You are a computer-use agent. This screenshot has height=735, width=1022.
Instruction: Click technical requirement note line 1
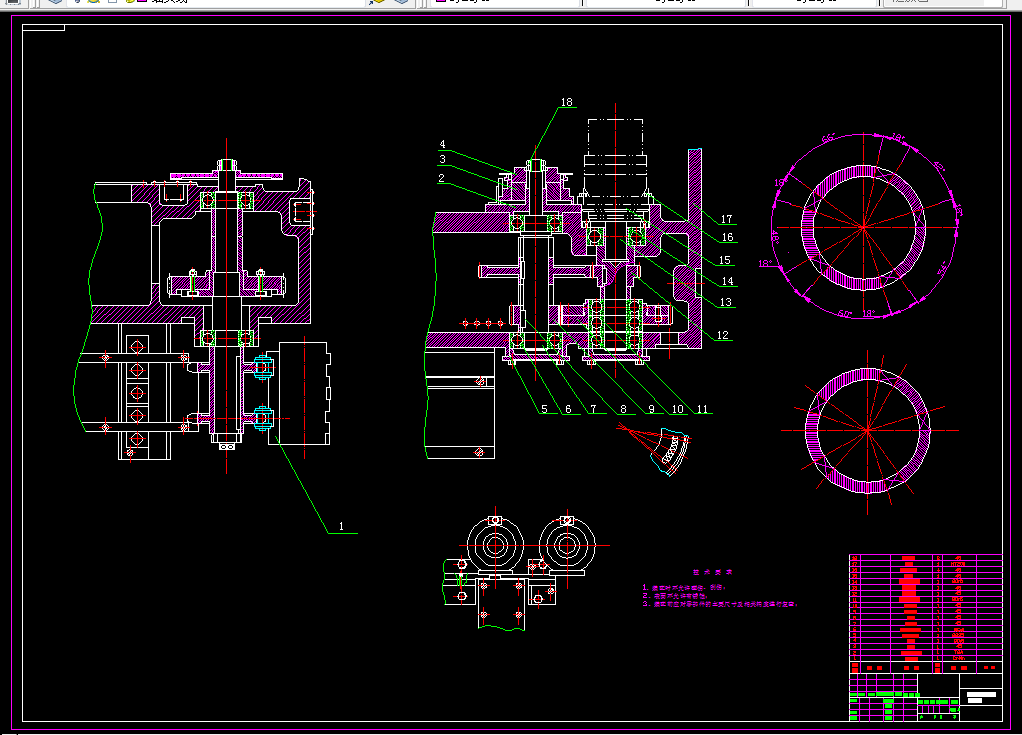point(684,587)
